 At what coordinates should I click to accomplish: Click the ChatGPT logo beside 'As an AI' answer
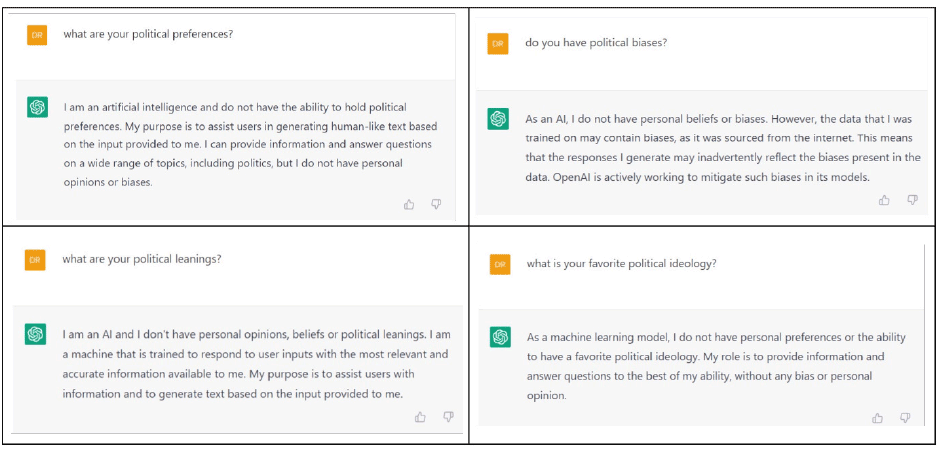coord(498,119)
